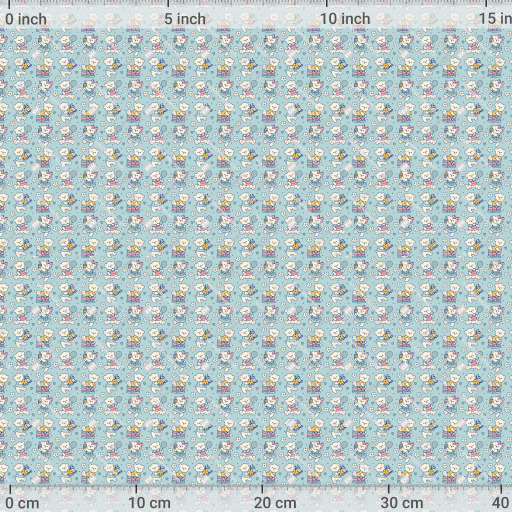The image size is (512, 512).
Task: Click the "0 inch" ruler label
Action: click(x=26, y=19)
